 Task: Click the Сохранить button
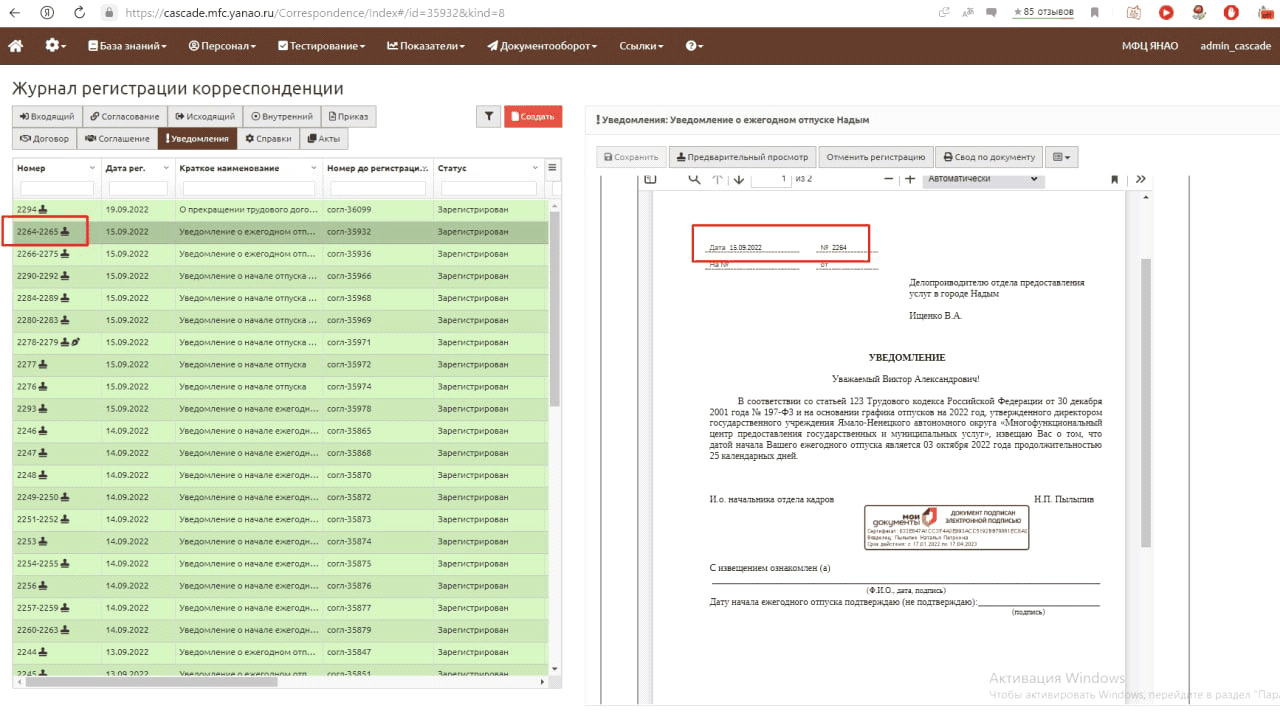pyautogui.click(x=631, y=157)
